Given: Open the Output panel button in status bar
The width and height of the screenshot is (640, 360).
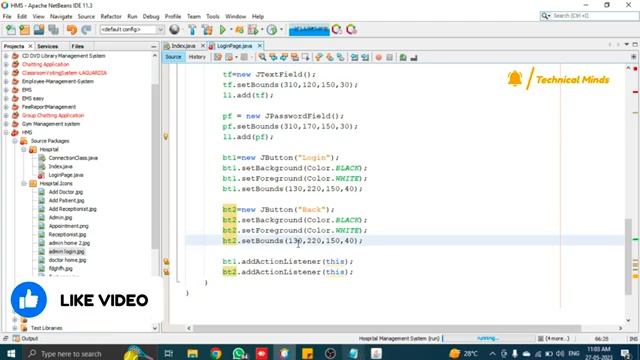Looking at the screenshot, I should click(25, 338).
